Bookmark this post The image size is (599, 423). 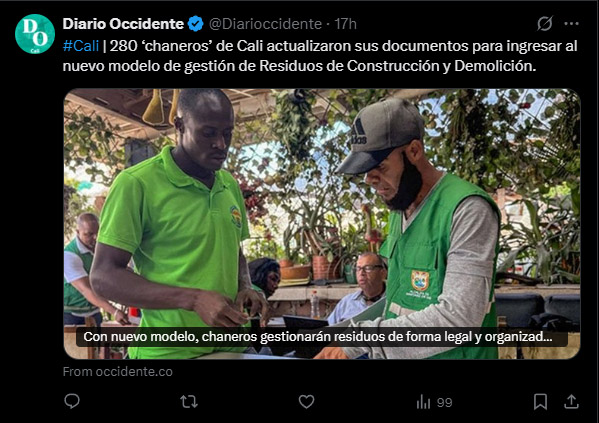[x=540, y=402]
